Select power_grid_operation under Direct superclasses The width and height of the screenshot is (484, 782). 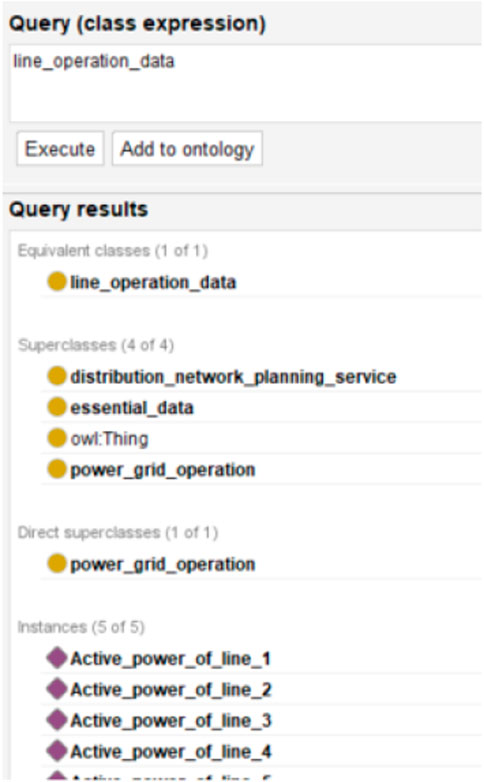tap(163, 565)
